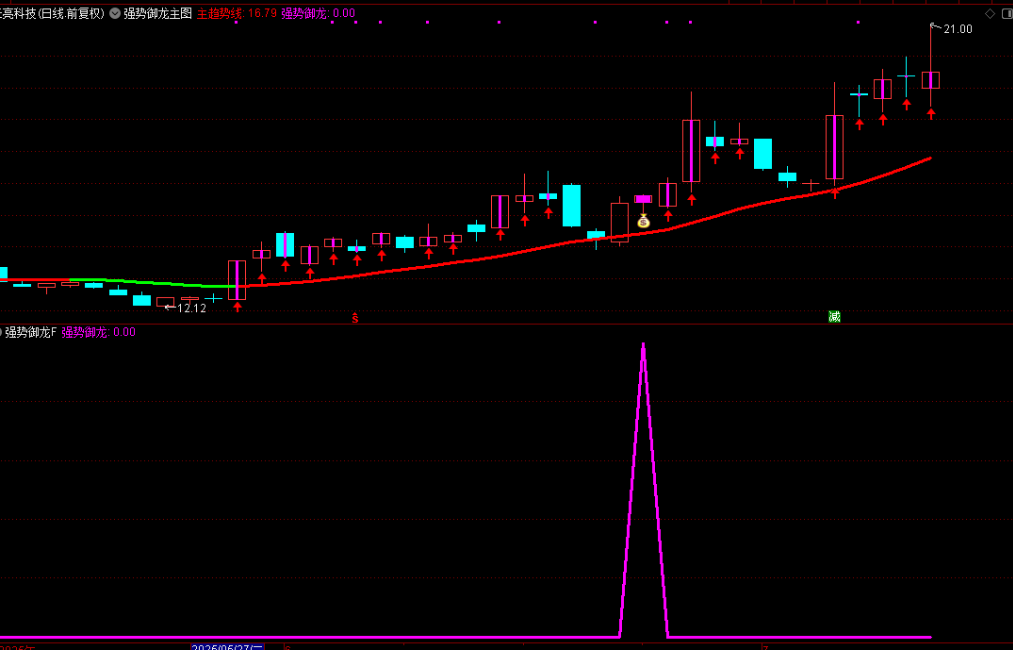Click the red S marker on the divider
Viewport: 1013px width, 650px height.
pos(354,318)
